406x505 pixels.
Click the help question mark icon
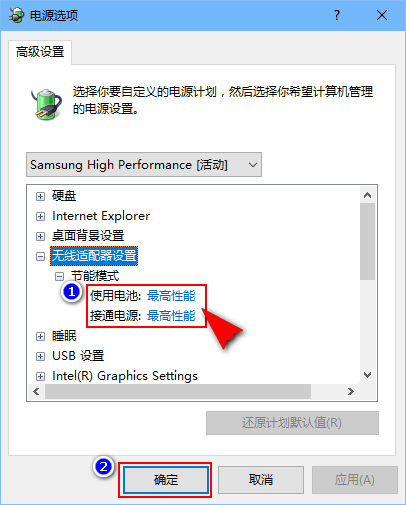[337, 15]
